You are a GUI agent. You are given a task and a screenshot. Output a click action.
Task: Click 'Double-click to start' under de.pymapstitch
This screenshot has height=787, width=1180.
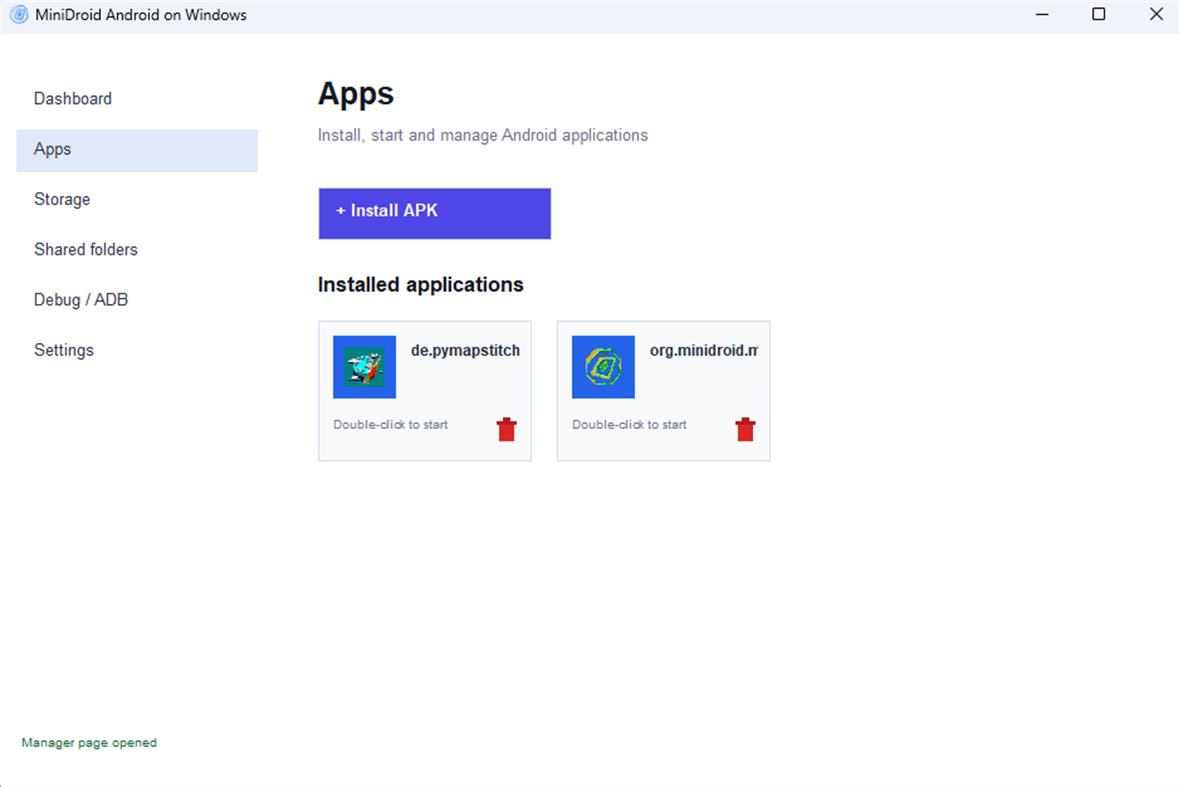[x=391, y=424]
